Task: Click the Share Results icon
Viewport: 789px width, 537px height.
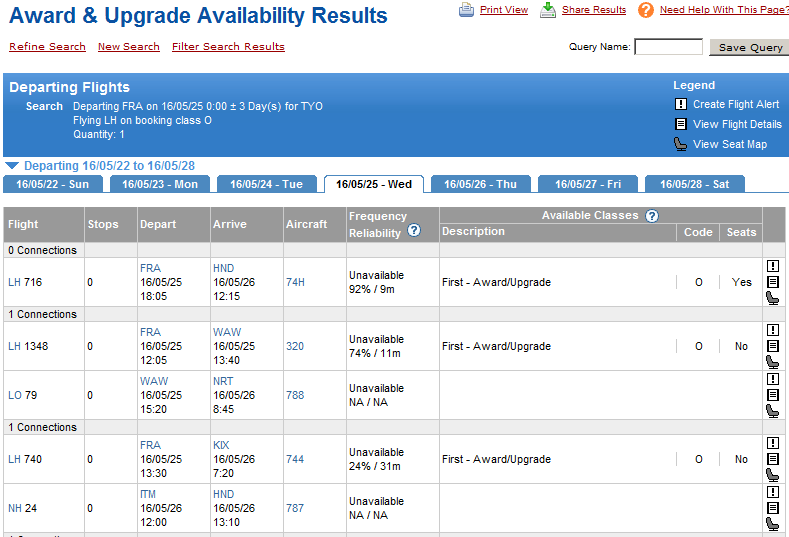Action: pyautogui.click(x=548, y=10)
